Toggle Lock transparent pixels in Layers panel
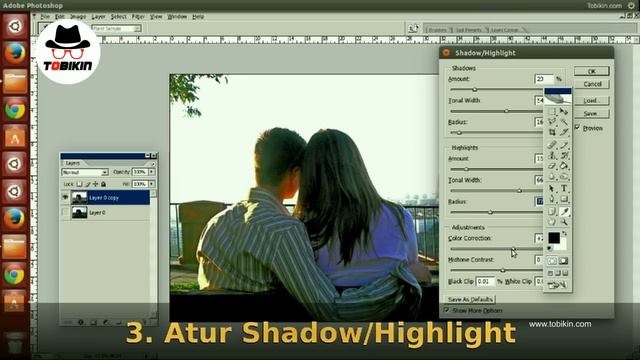640x360 pixels. [x=80, y=184]
